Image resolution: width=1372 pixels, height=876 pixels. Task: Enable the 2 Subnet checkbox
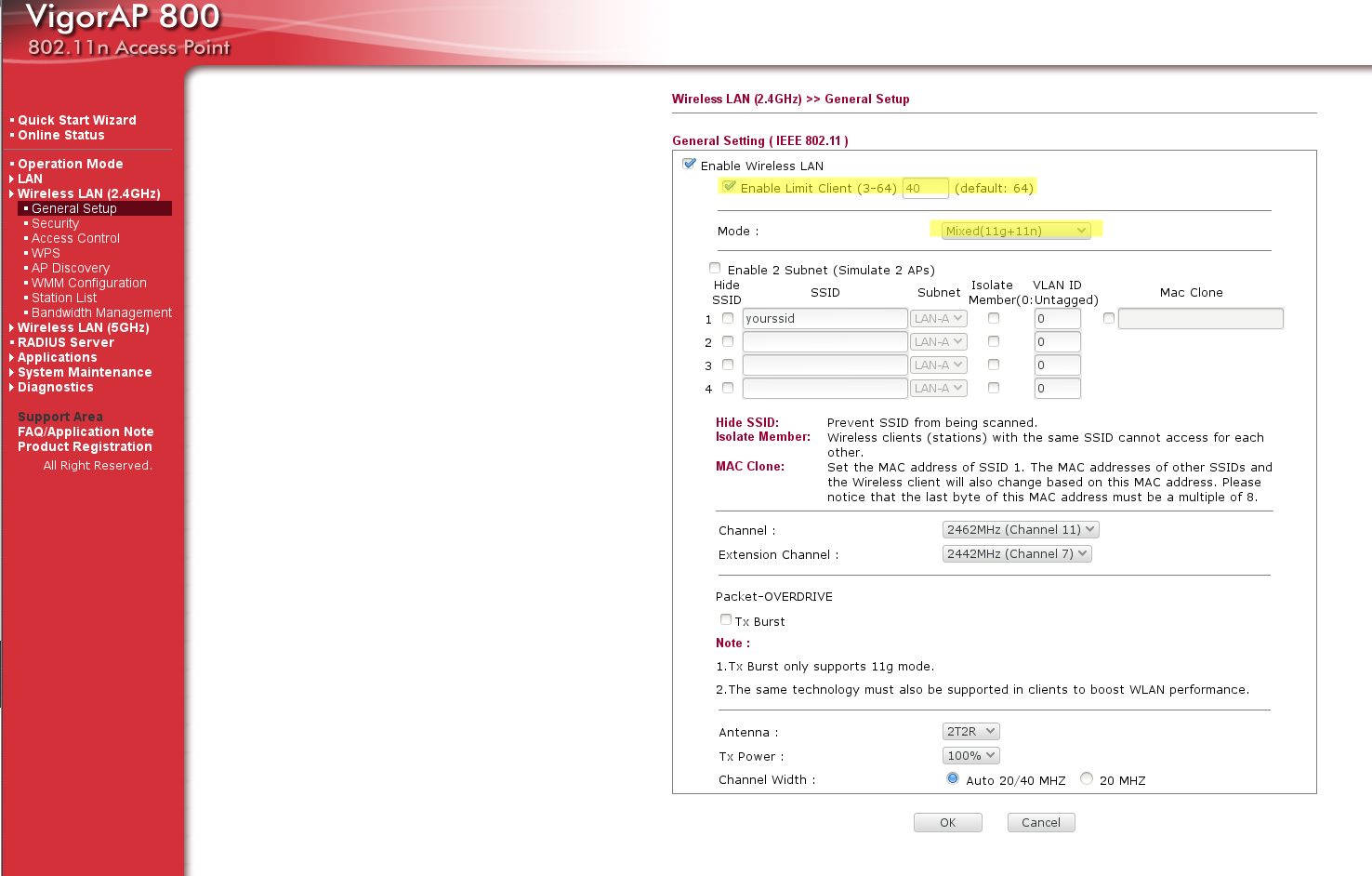[x=715, y=269]
